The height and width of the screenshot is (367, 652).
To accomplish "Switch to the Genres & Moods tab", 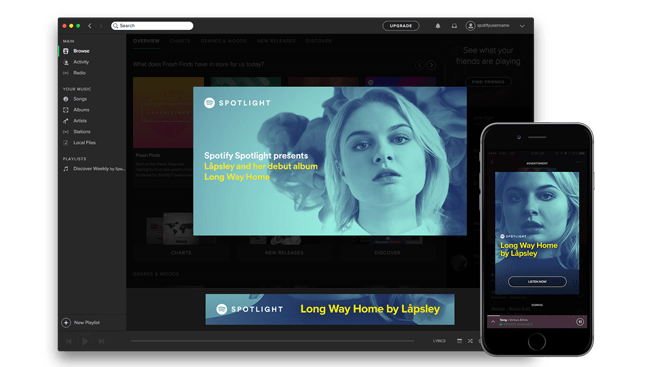I will click(224, 41).
